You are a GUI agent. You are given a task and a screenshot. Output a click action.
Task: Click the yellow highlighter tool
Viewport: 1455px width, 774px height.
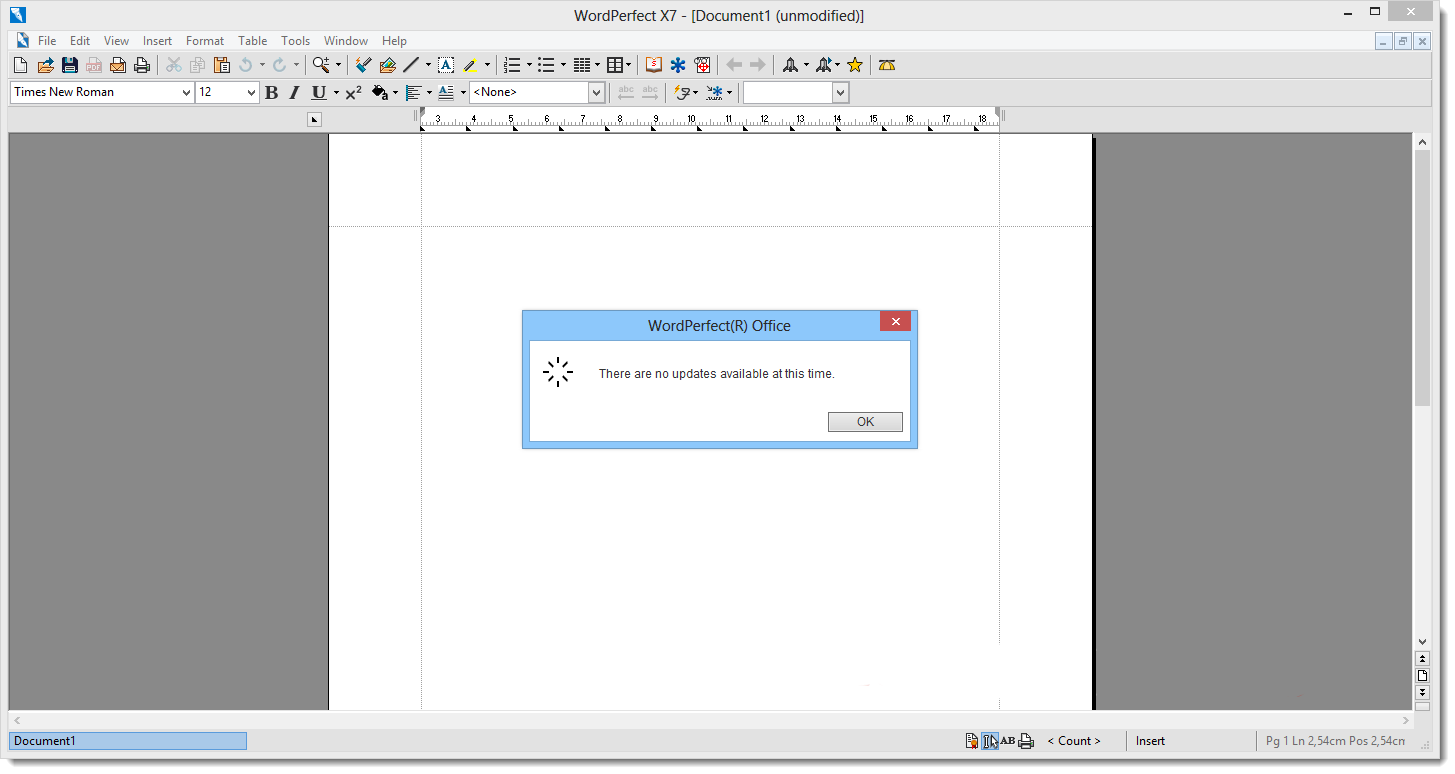click(471, 65)
